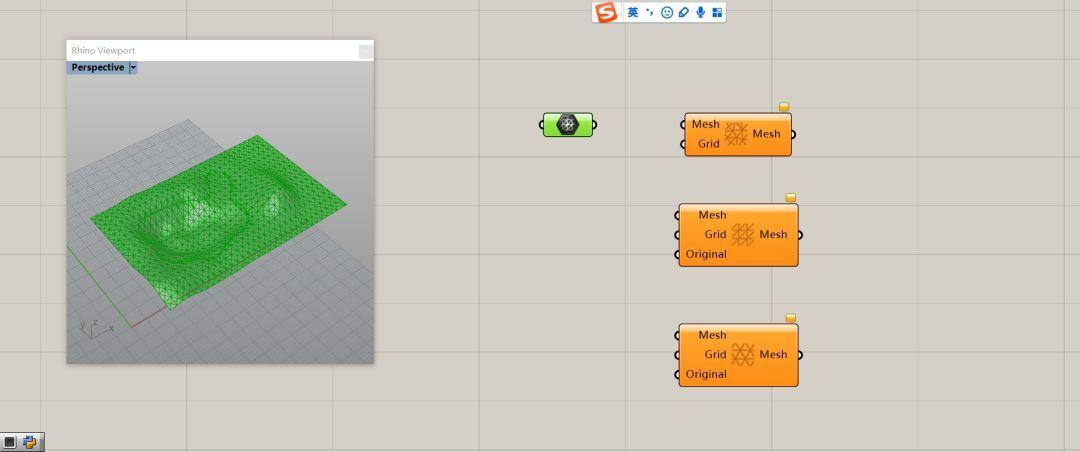The width and height of the screenshot is (1080, 452).
Task: Open the Sogou toolbox grid icon
Action: (717, 12)
